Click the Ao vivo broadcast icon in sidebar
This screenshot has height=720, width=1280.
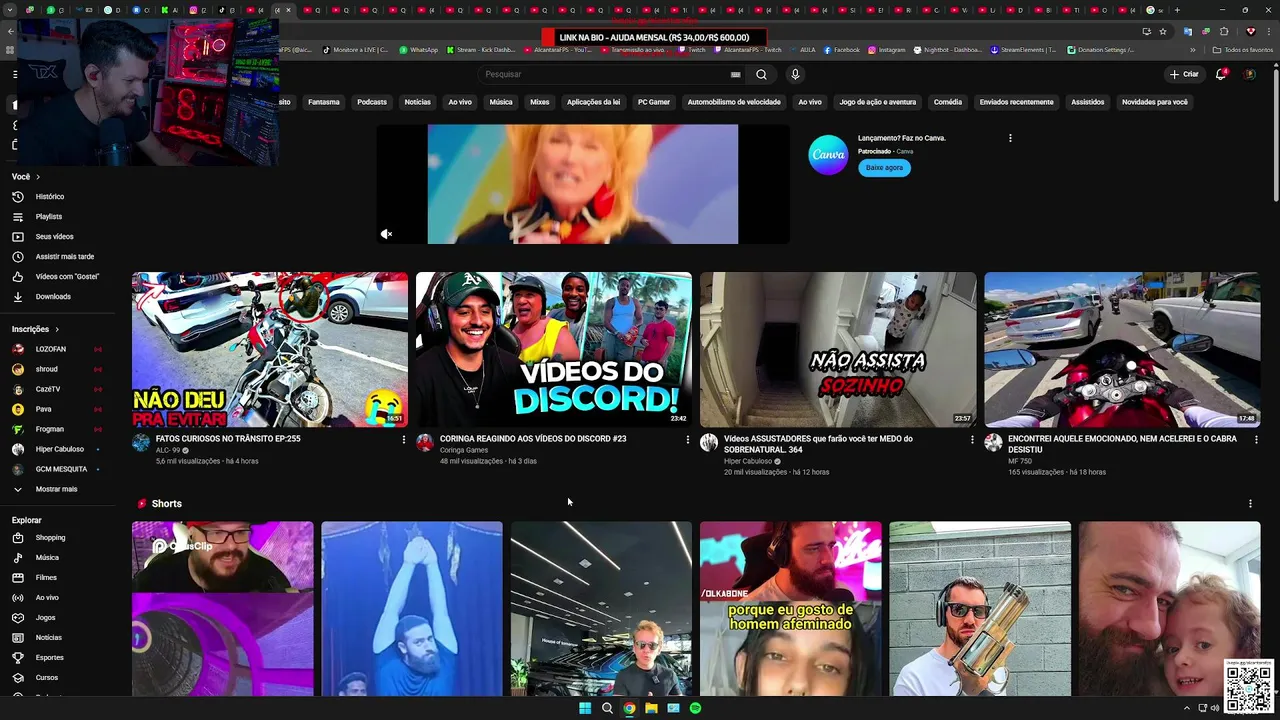pos(17,597)
